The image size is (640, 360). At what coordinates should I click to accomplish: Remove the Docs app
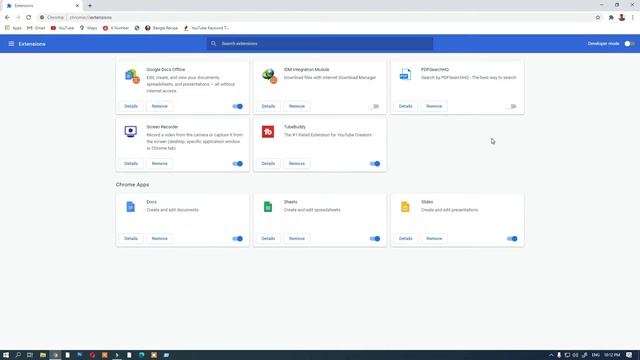coord(160,239)
